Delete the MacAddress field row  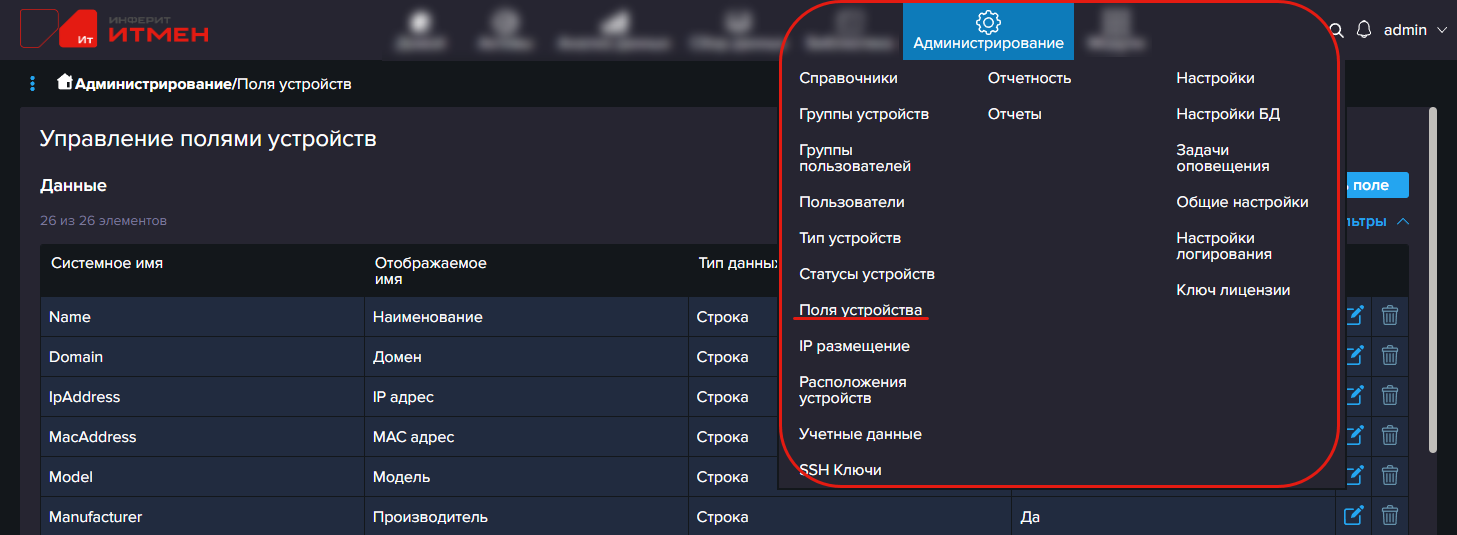coord(1389,436)
